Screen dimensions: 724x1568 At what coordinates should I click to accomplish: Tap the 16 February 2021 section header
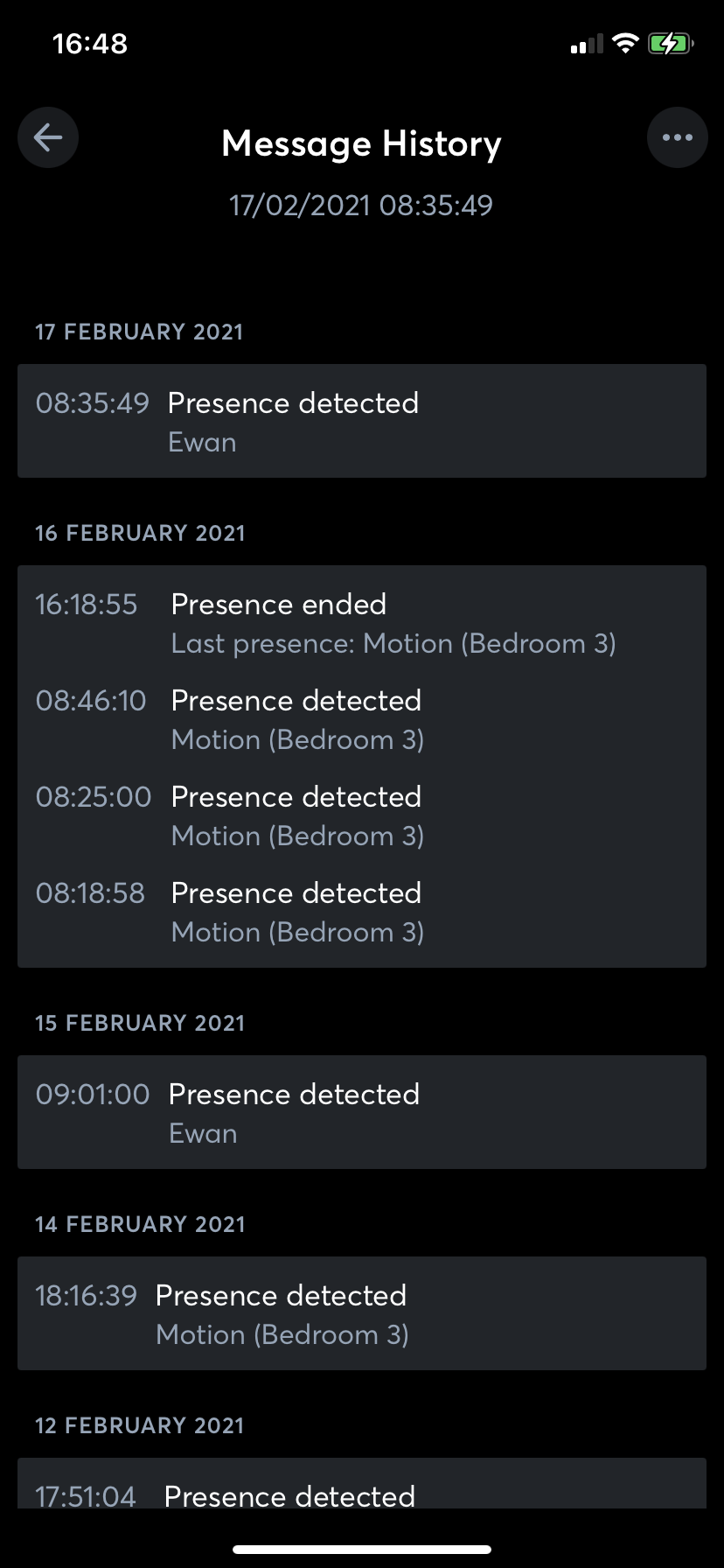point(140,533)
